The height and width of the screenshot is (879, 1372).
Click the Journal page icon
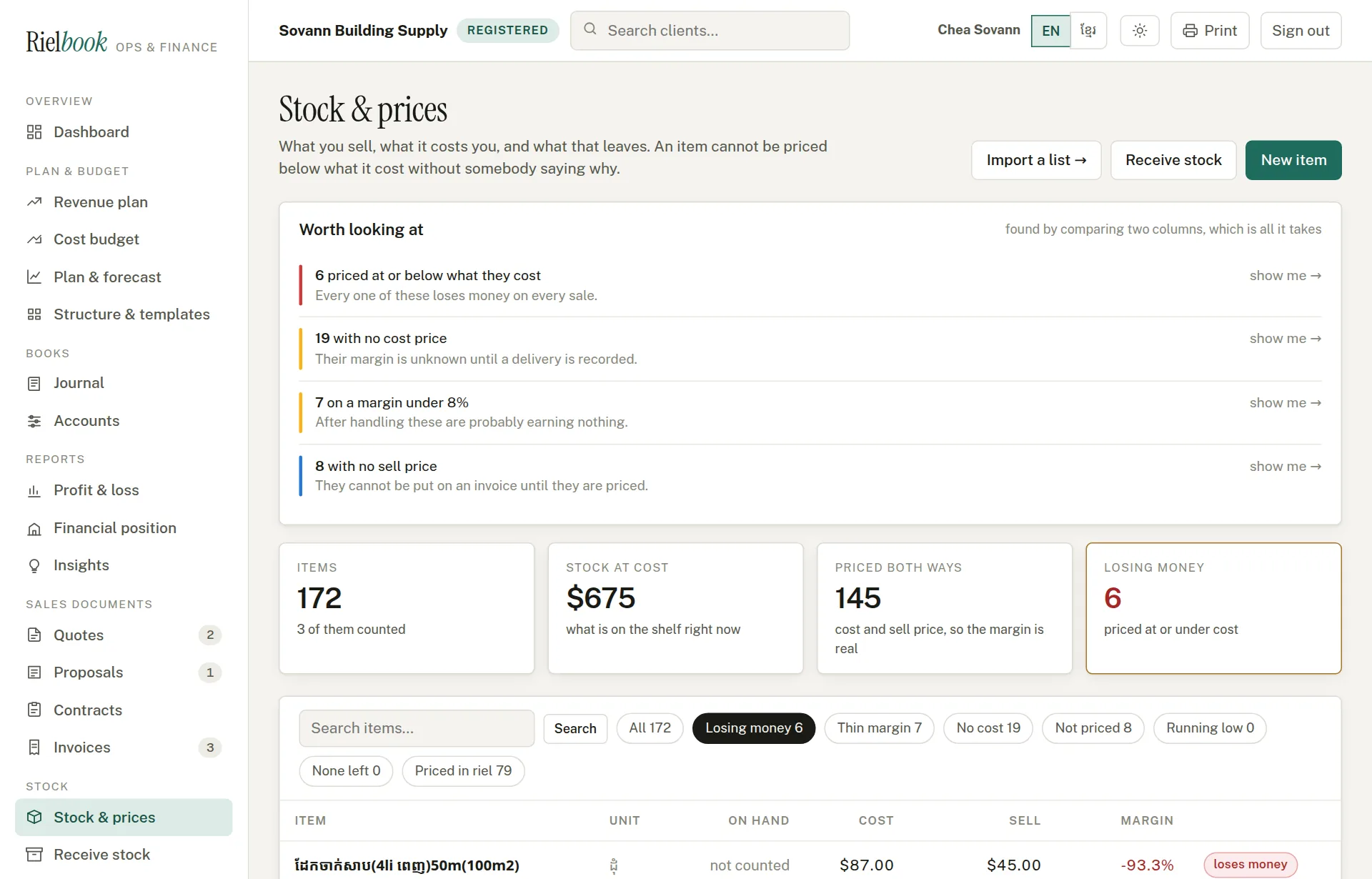pyautogui.click(x=34, y=384)
